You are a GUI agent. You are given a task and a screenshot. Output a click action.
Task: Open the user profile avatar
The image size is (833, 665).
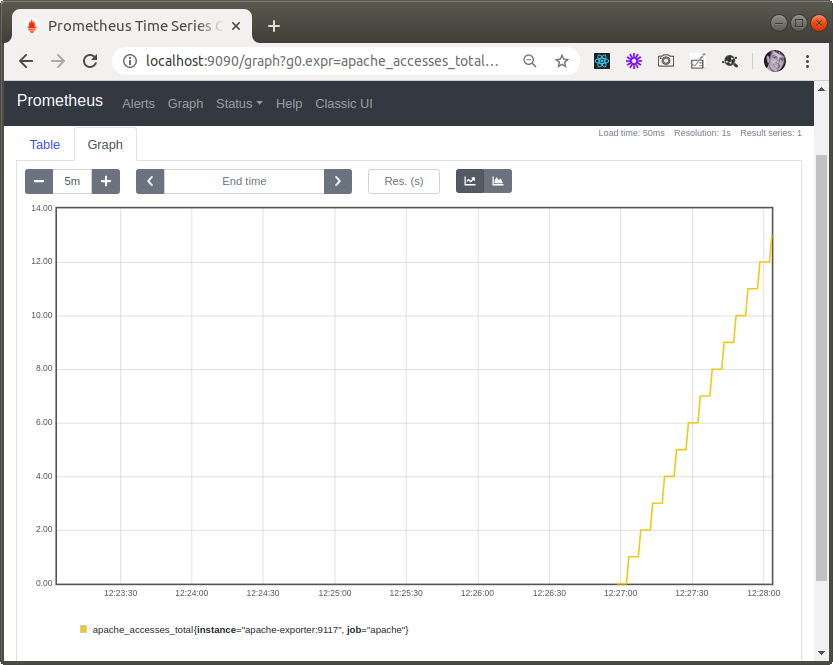tap(775, 61)
